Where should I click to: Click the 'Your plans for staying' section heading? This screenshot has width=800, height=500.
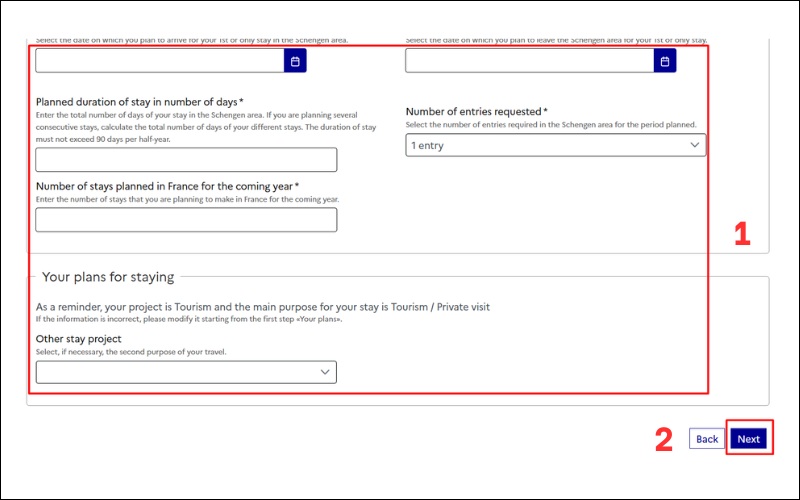(108, 277)
